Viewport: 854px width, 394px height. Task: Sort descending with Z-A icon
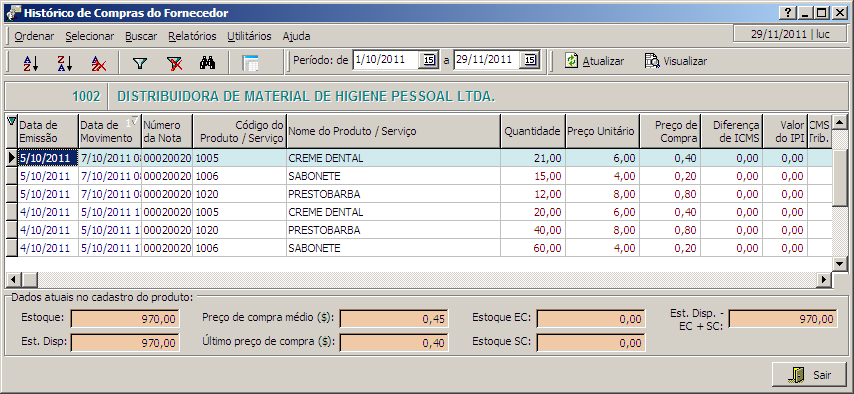(65, 62)
